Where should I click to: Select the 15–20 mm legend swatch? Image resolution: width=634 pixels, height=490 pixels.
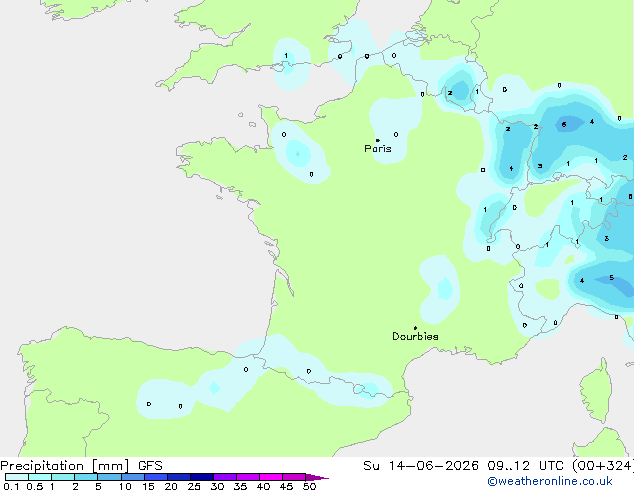156,477
